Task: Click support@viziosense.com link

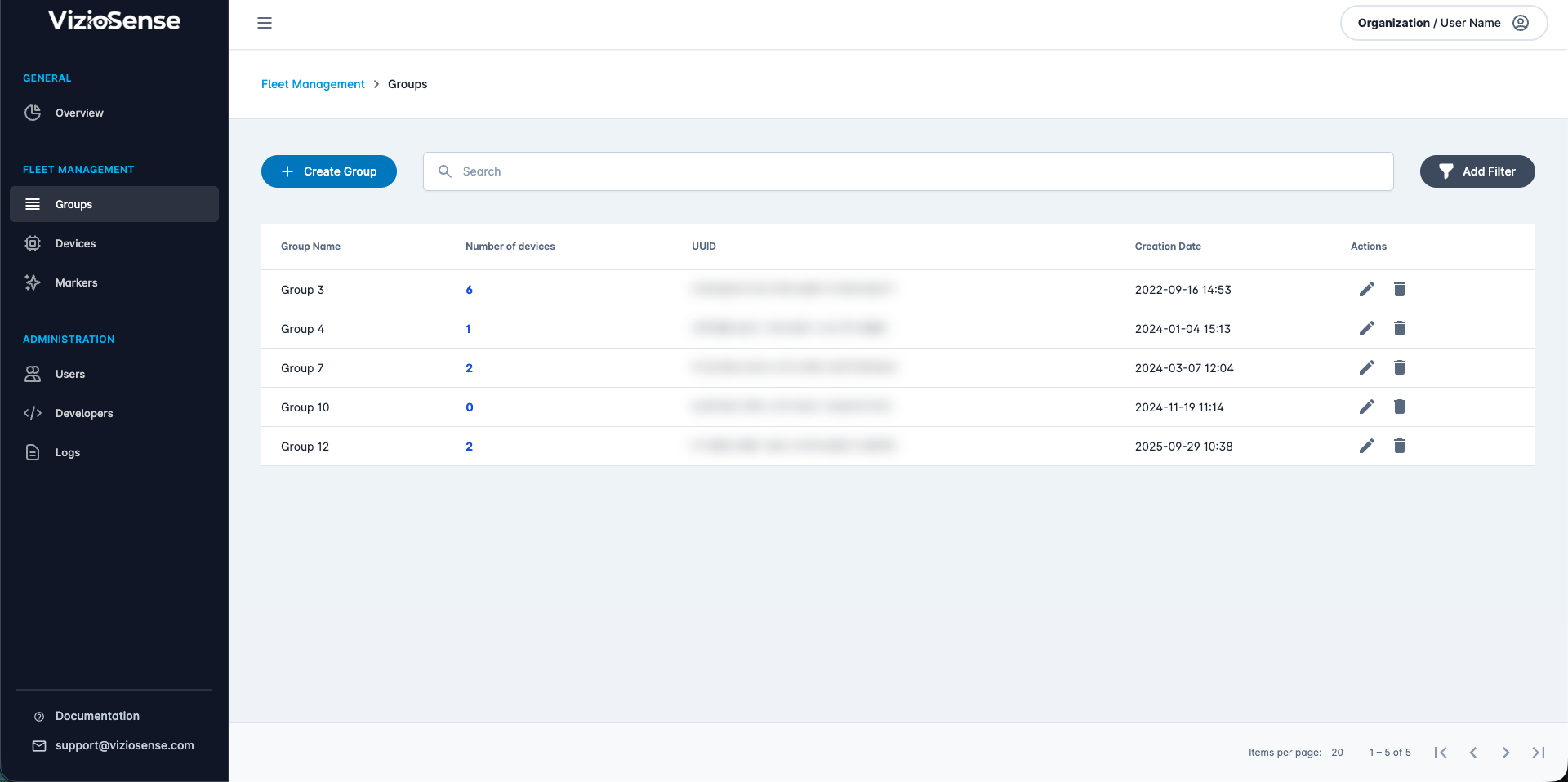Action: pyautogui.click(x=125, y=745)
